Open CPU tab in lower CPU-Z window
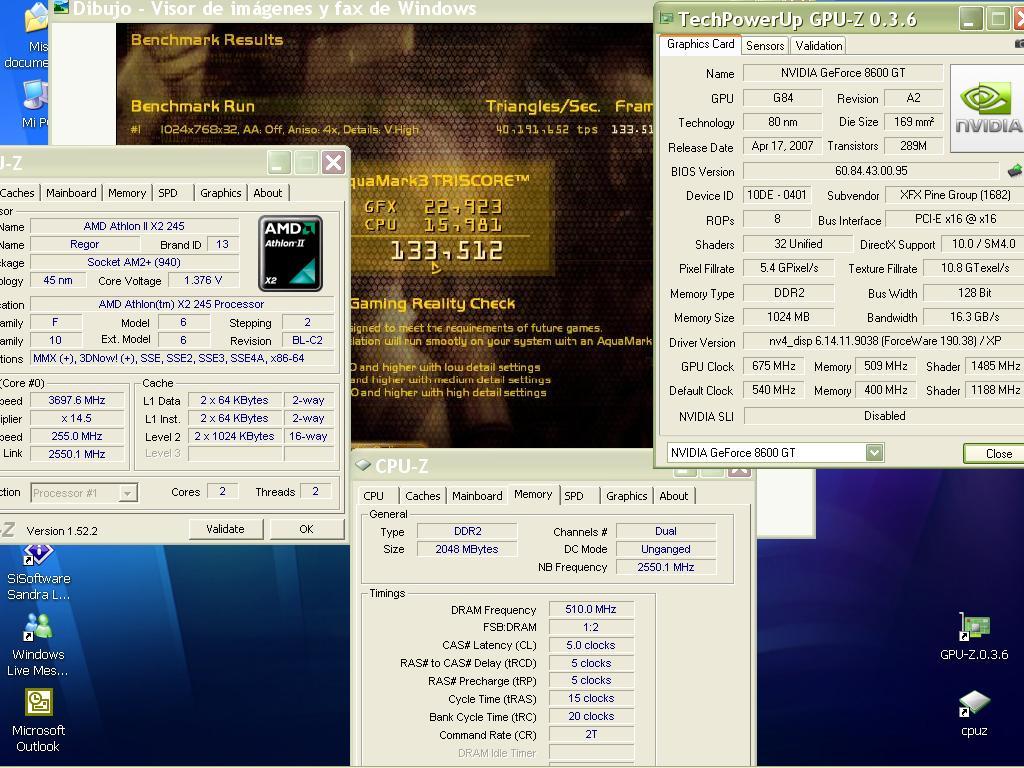The height and width of the screenshot is (768, 1024). [x=374, y=496]
